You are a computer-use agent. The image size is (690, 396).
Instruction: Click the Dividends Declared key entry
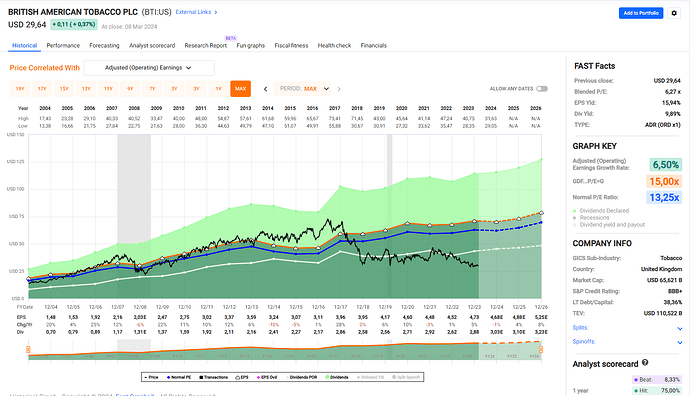(601, 211)
